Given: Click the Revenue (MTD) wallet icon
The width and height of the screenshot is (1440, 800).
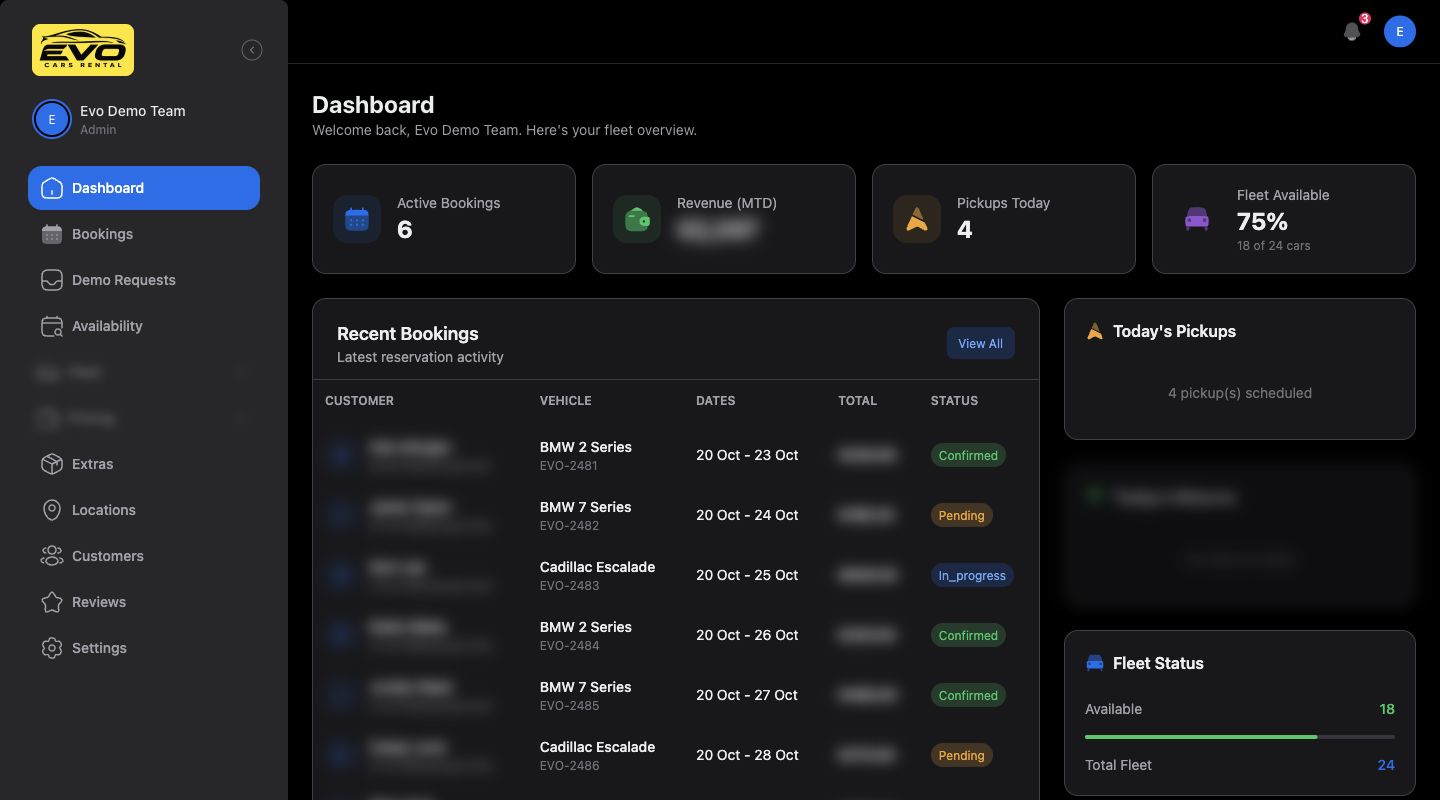Looking at the screenshot, I should point(637,219).
